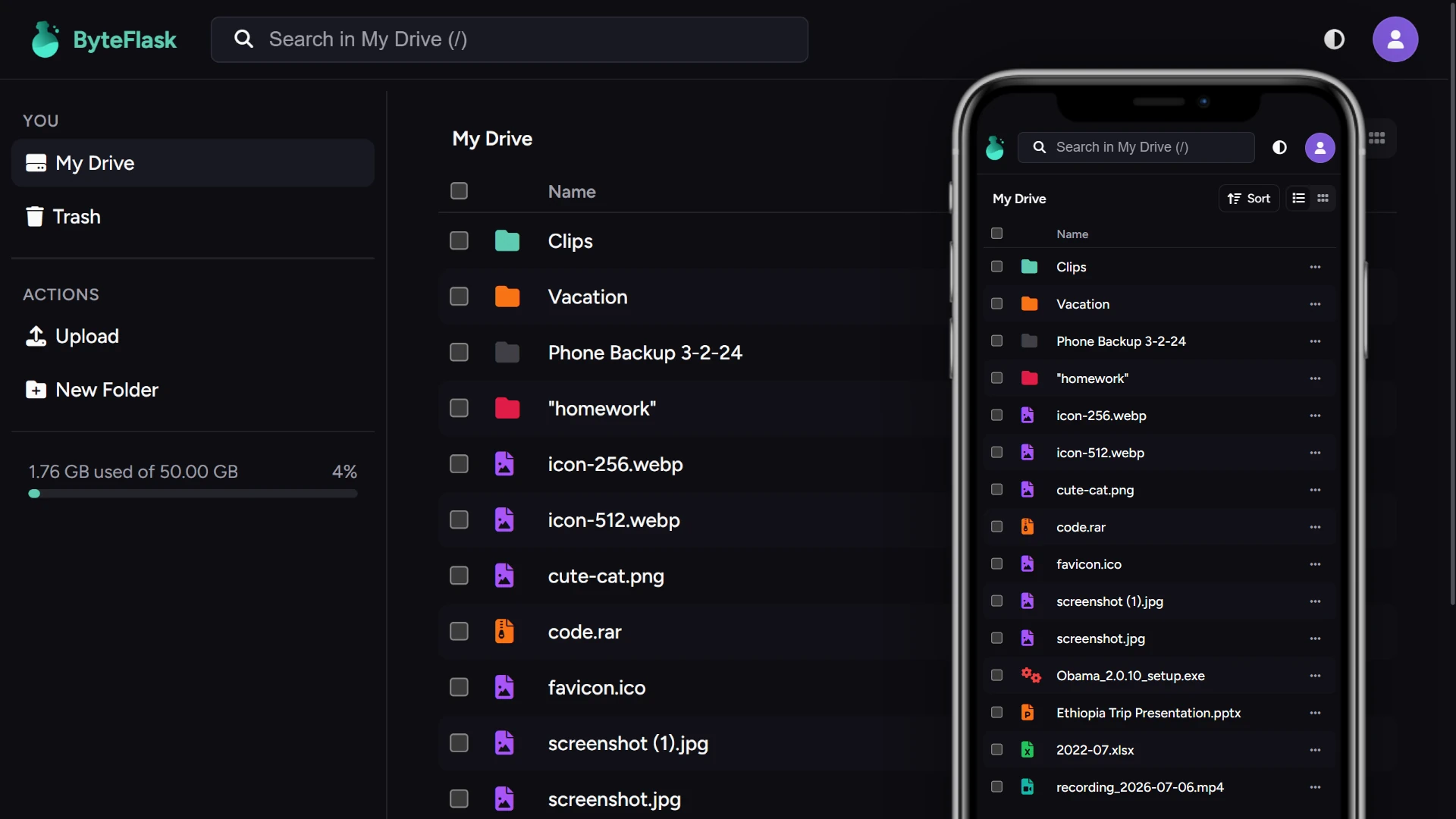
Task: Click the gray Phone Backup folder icon in desktop list
Action: click(507, 353)
